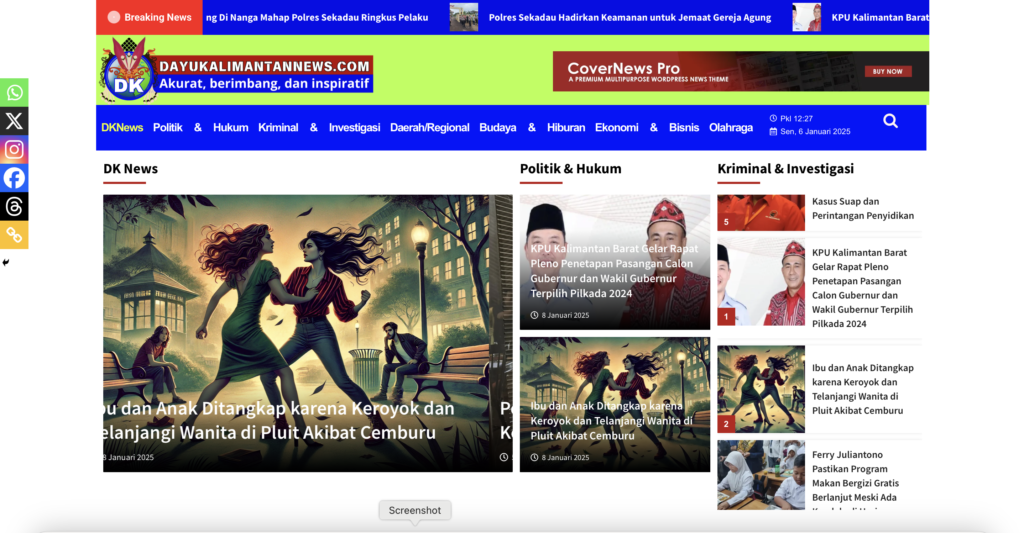1024x533 pixels.
Task: Open Ferry Juliantono article thumbnail
Action: 760,475
